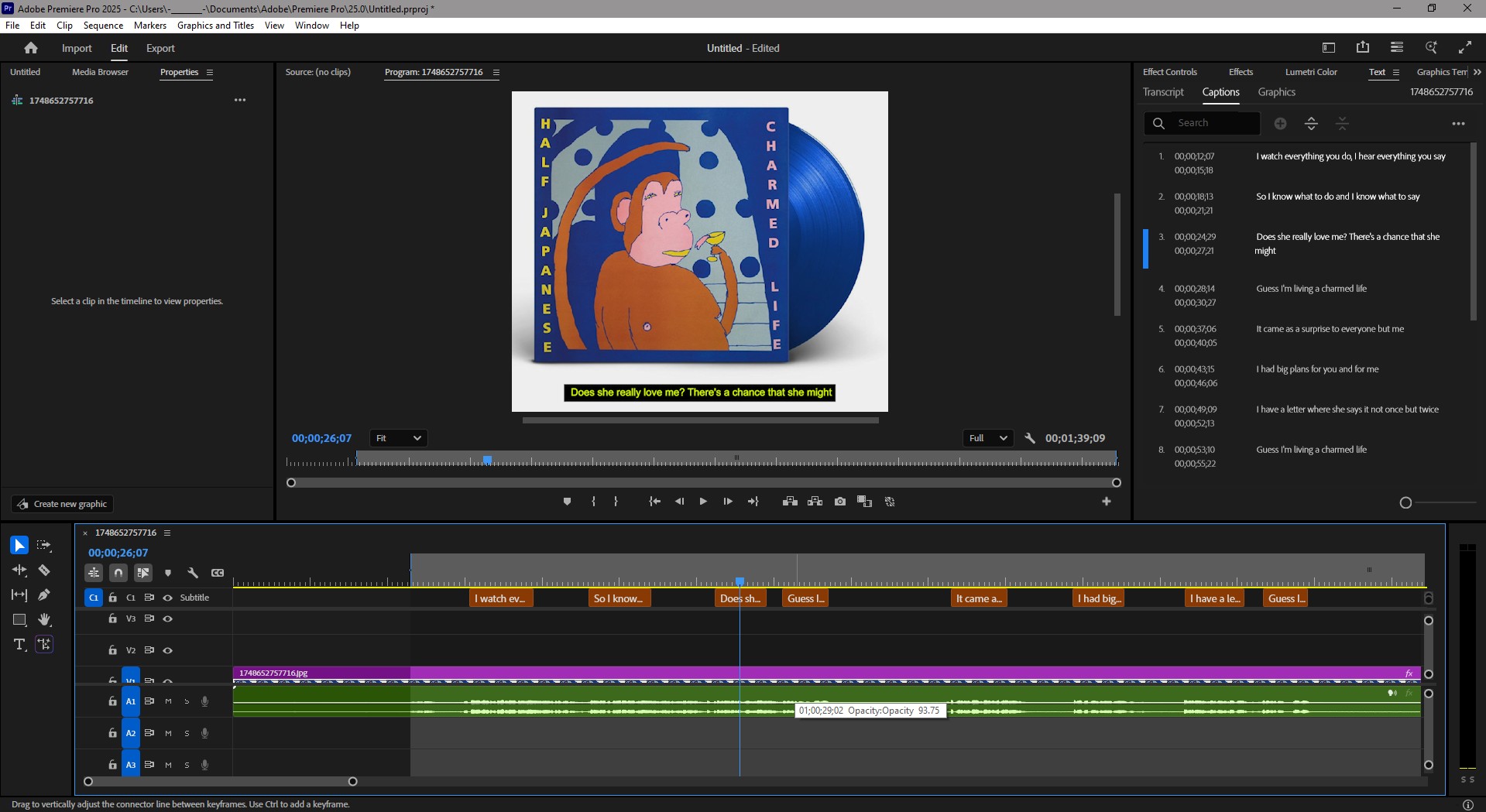Choose the Ripple Edit tool
The width and height of the screenshot is (1486, 812).
click(19, 570)
